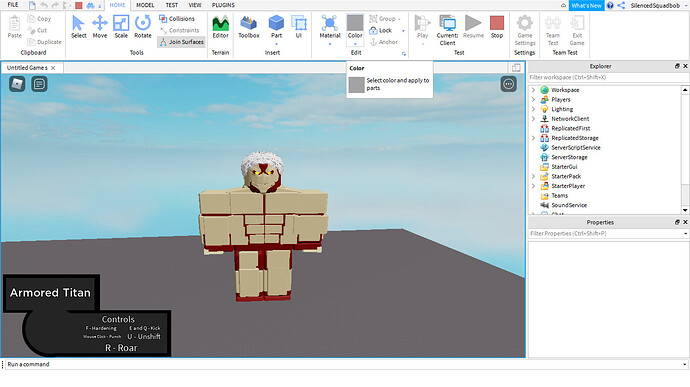
Task: Toggle Constraints option
Action: (x=180, y=30)
